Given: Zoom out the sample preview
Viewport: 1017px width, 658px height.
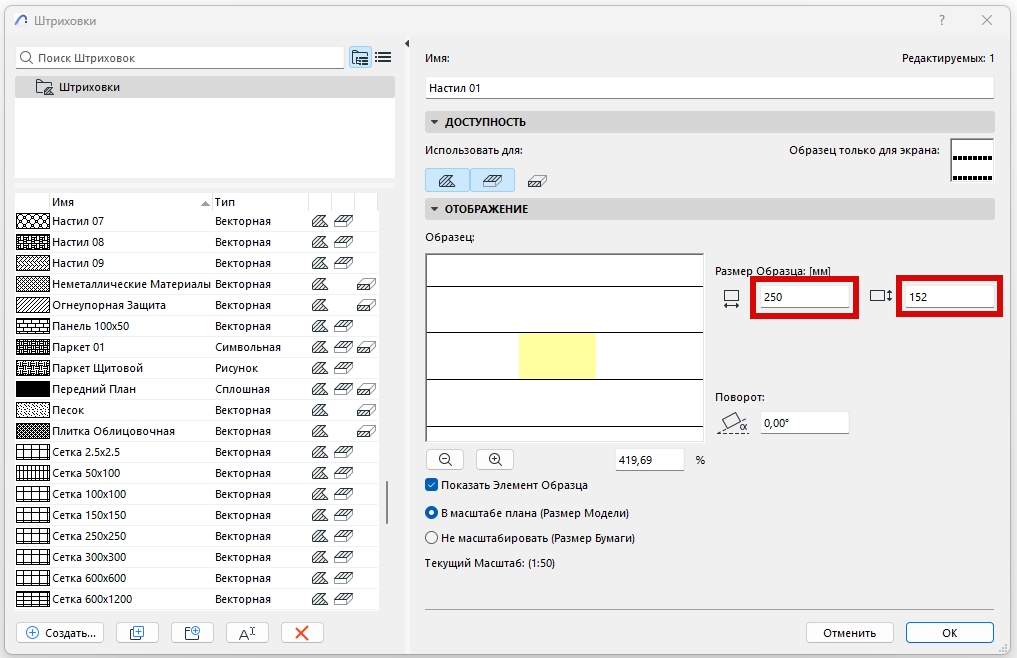Looking at the screenshot, I should point(445,459).
